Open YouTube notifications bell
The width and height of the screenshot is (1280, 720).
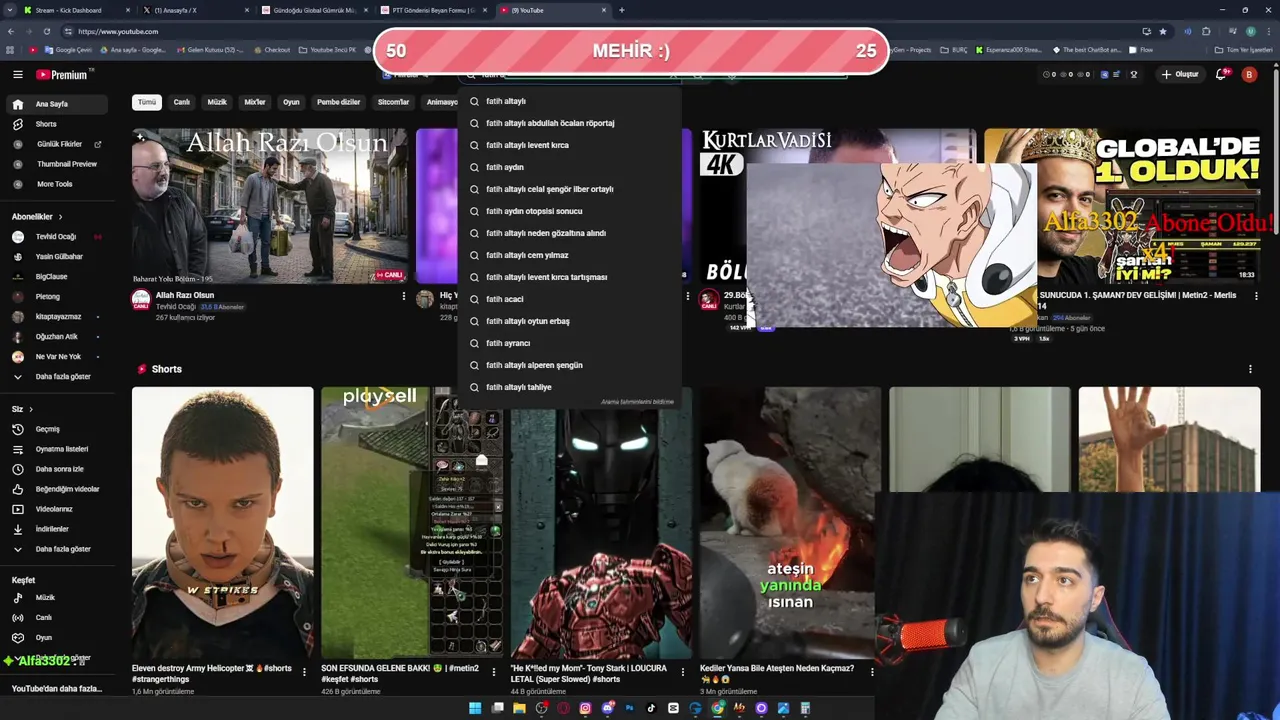[x=1223, y=74]
